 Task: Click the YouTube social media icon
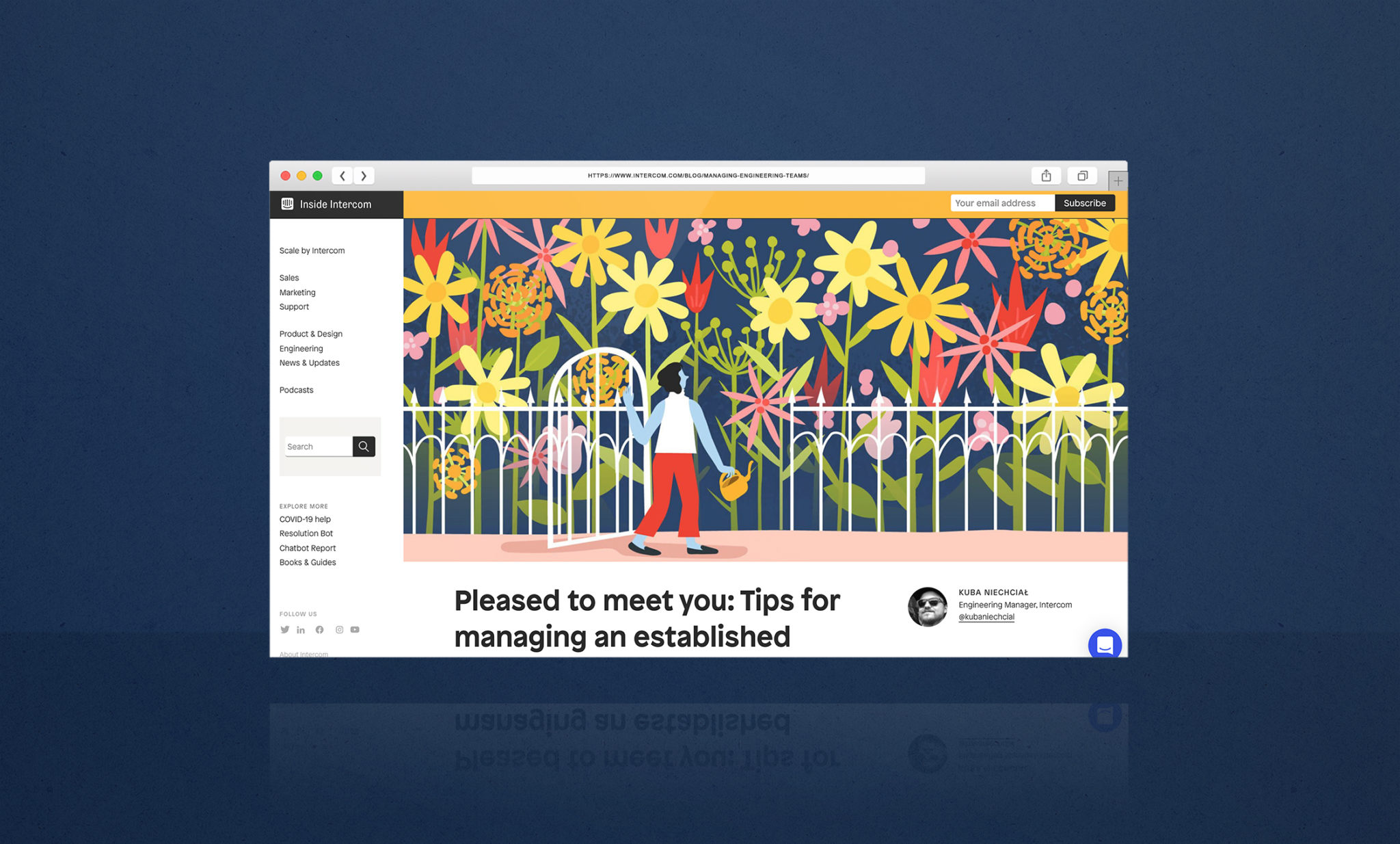click(x=355, y=629)
